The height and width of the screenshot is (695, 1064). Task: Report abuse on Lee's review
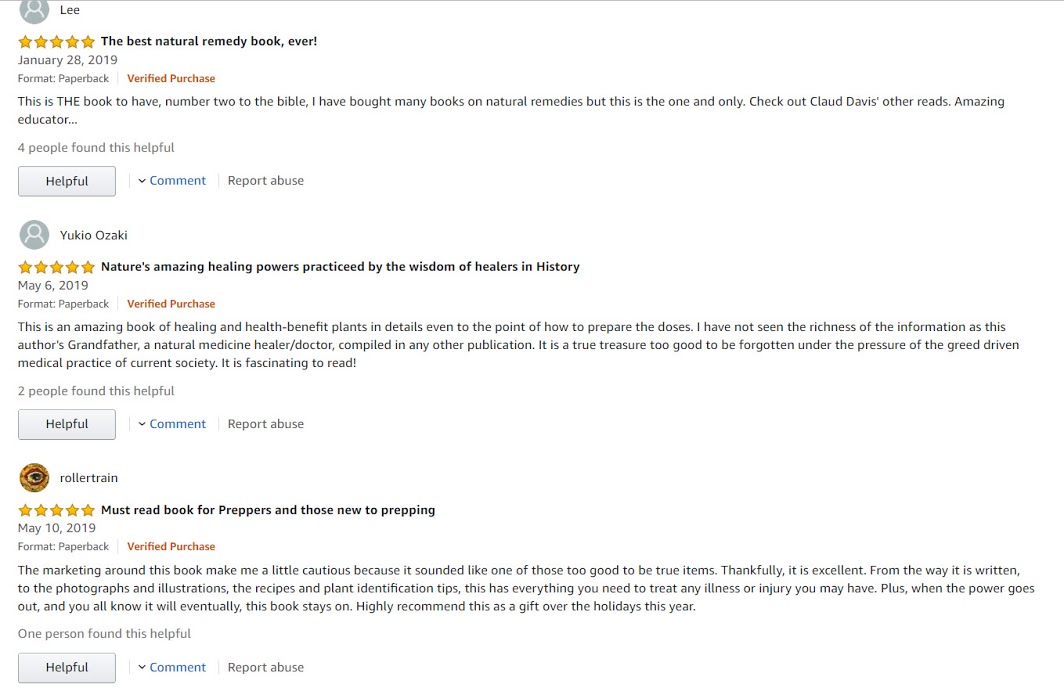point(265,181)
